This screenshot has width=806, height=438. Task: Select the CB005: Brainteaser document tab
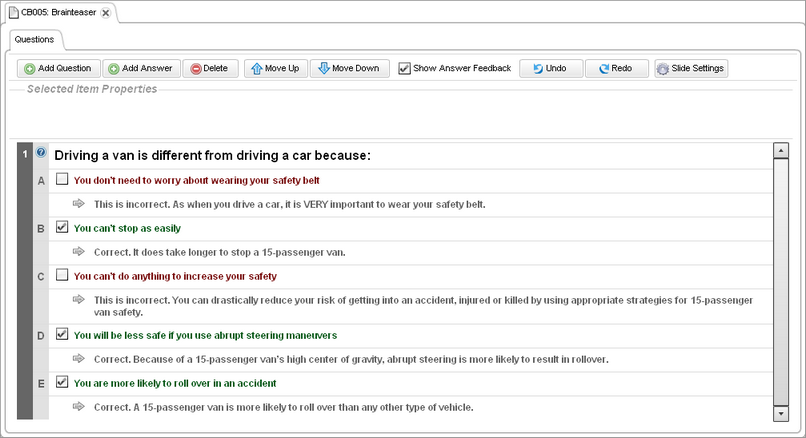click(x=55, y=12)
